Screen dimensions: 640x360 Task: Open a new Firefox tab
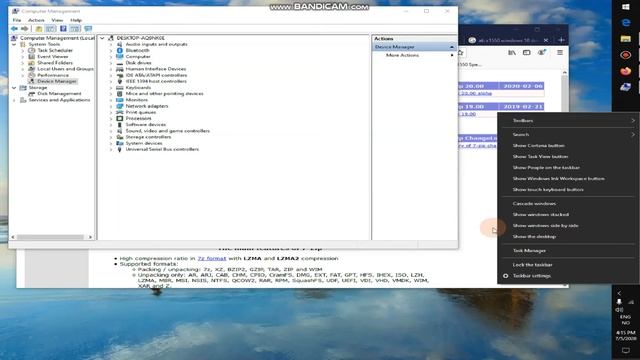(x=561, y=40)
